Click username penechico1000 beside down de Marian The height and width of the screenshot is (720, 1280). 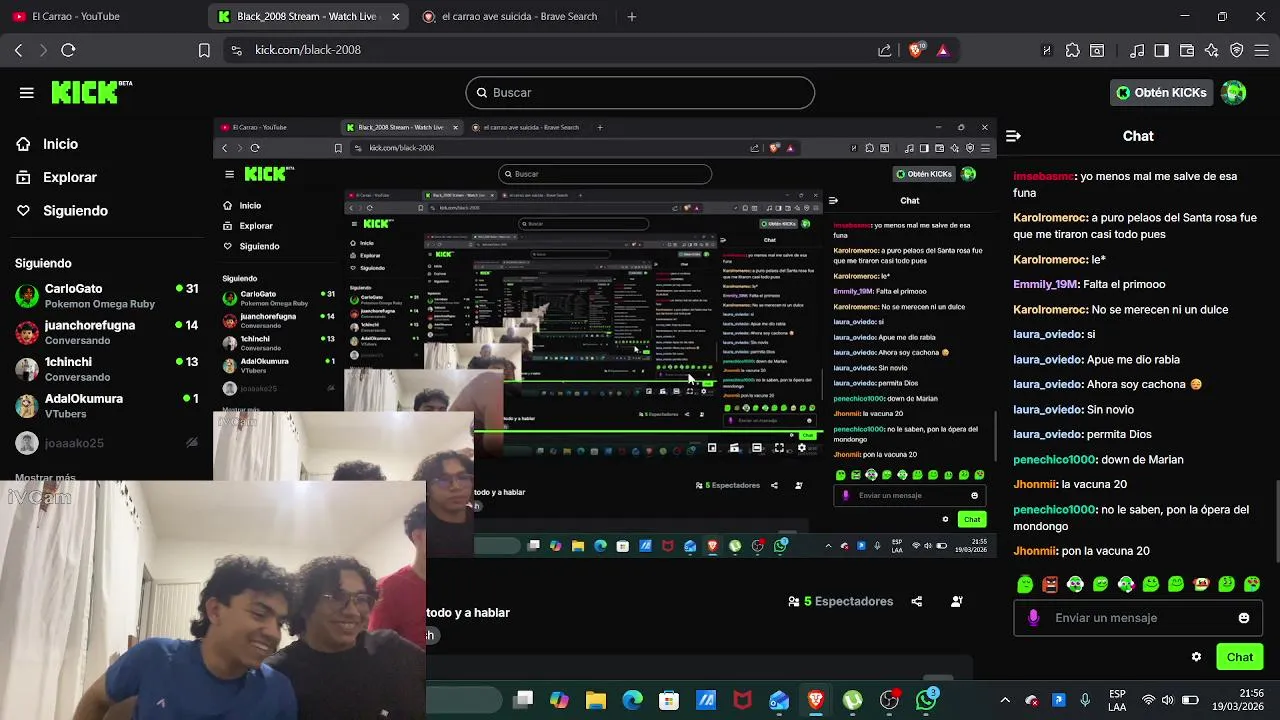1054,459
